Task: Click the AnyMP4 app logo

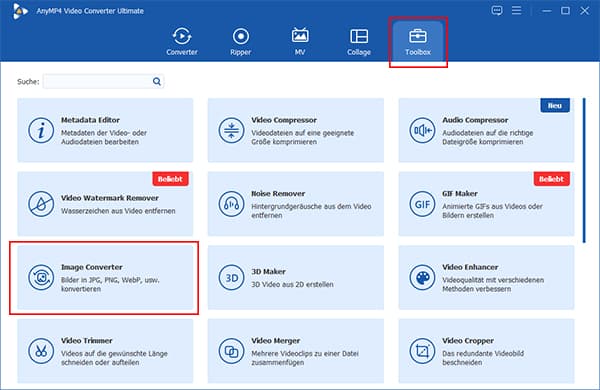Action: click(20, 11)
